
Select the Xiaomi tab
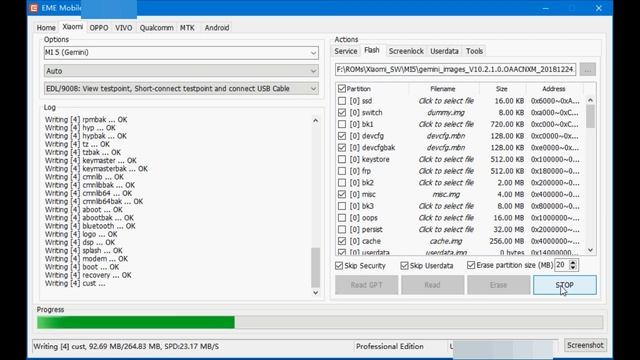coord(73,27)
